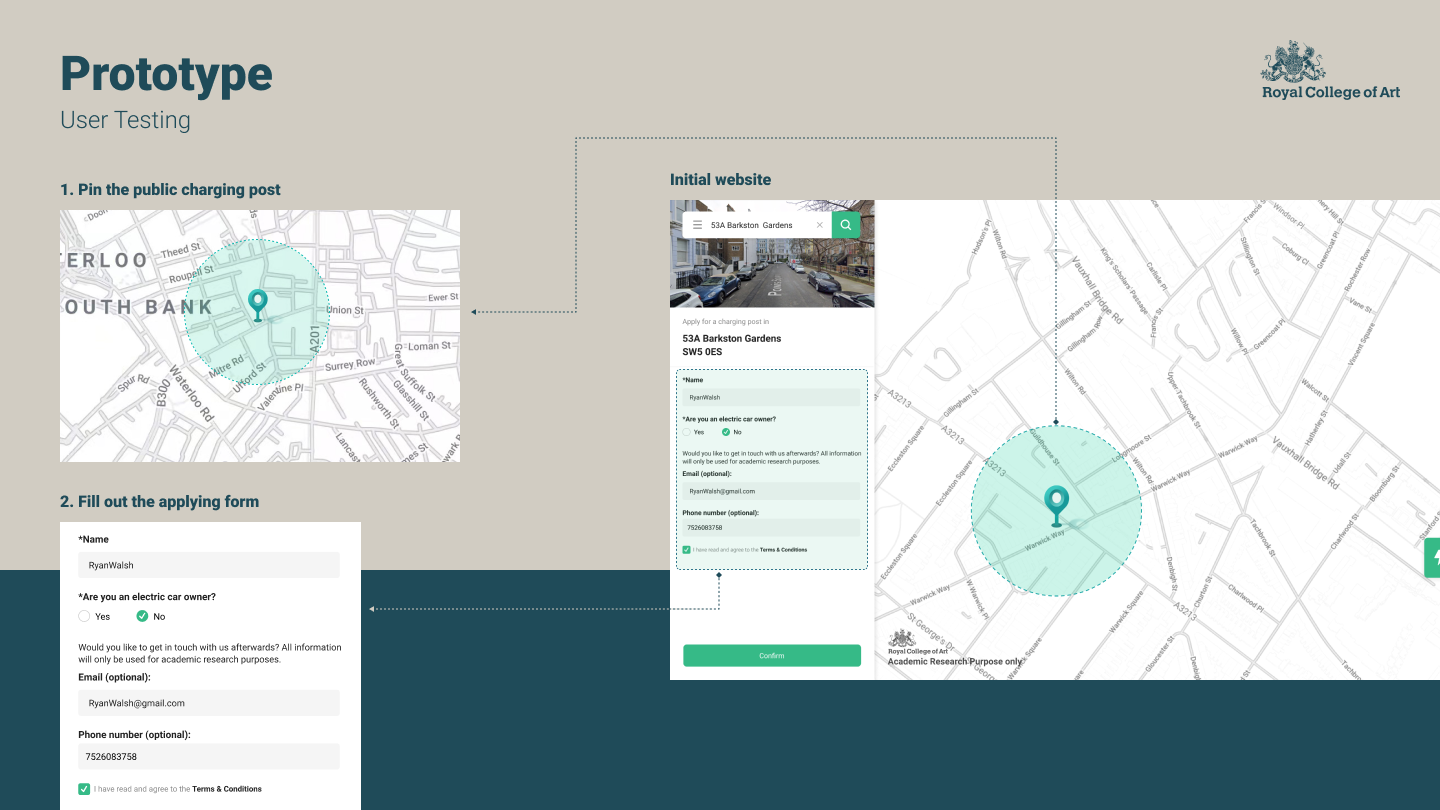Click the 'Union St' map label
Image resolution: width=1440 pixels, height=810 pixels.
[x=345, y=310]
